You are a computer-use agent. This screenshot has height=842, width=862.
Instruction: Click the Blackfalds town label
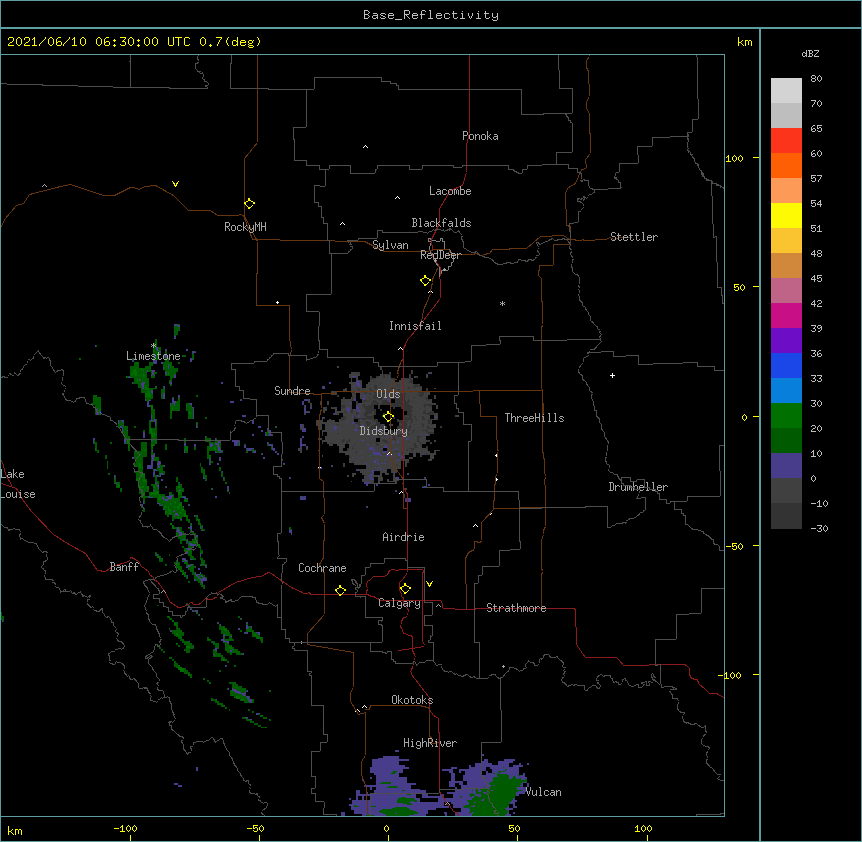(441, 223)
